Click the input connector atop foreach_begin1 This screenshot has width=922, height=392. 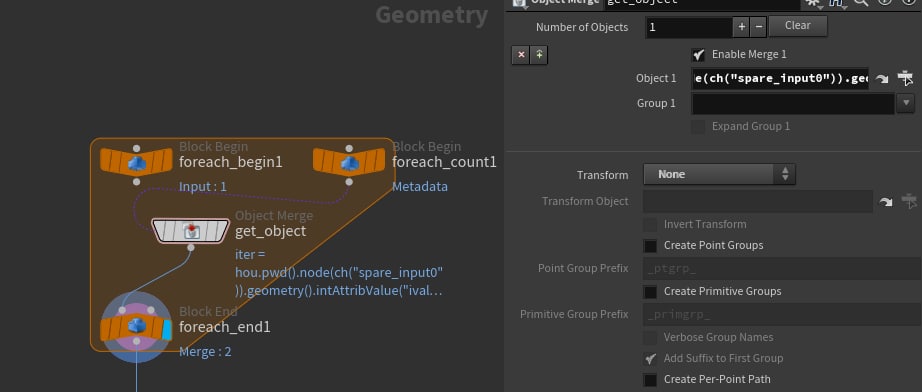[x=136, y=149]
